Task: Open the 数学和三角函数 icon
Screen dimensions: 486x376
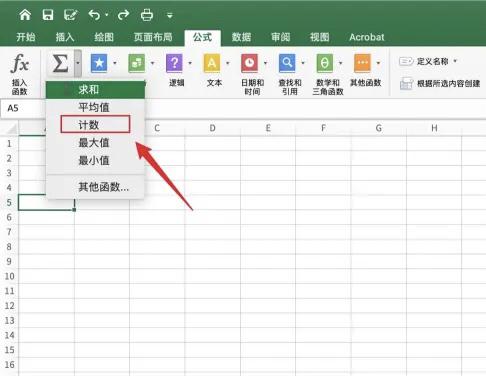Action: click(x=325, y=63)
